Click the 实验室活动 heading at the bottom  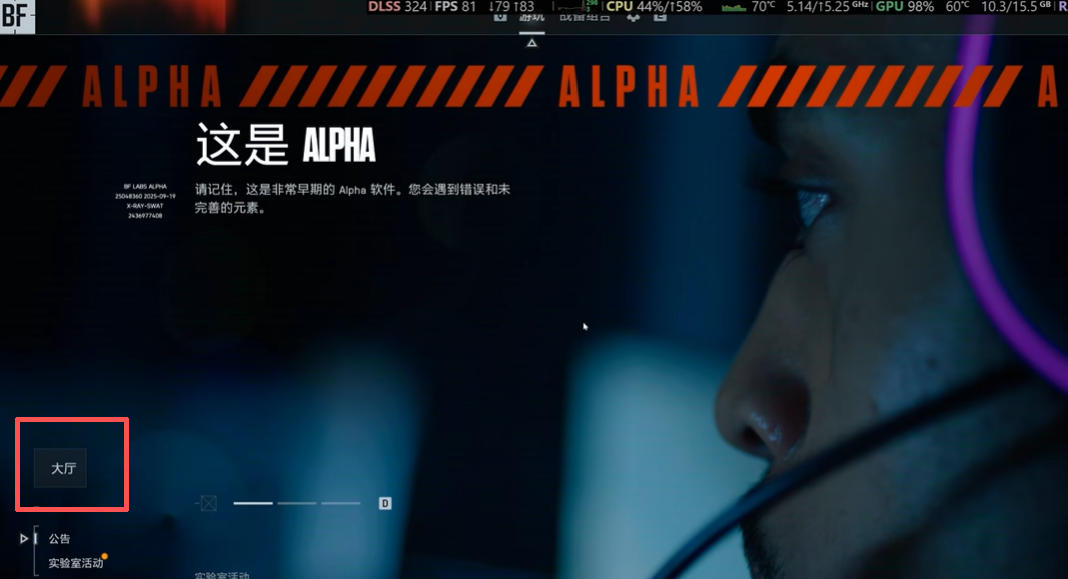[x=222, y=575]
